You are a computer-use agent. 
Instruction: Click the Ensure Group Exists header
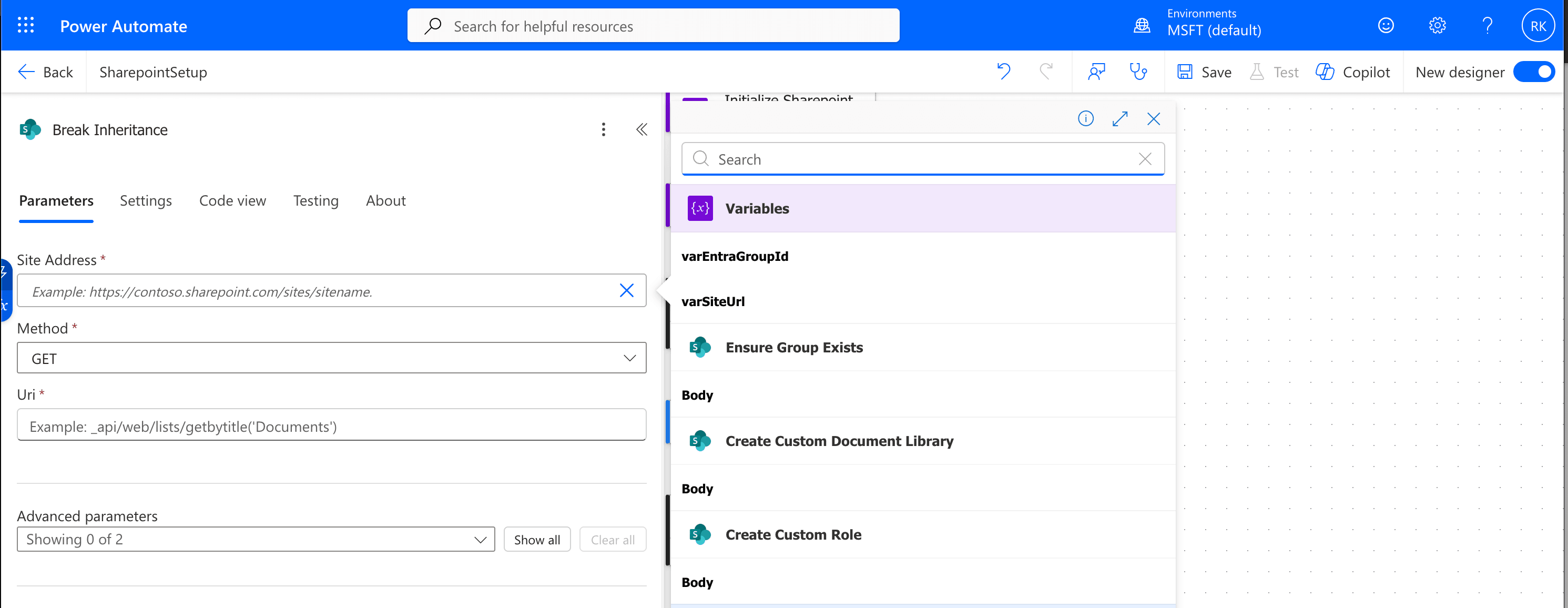tap(923, 347)
